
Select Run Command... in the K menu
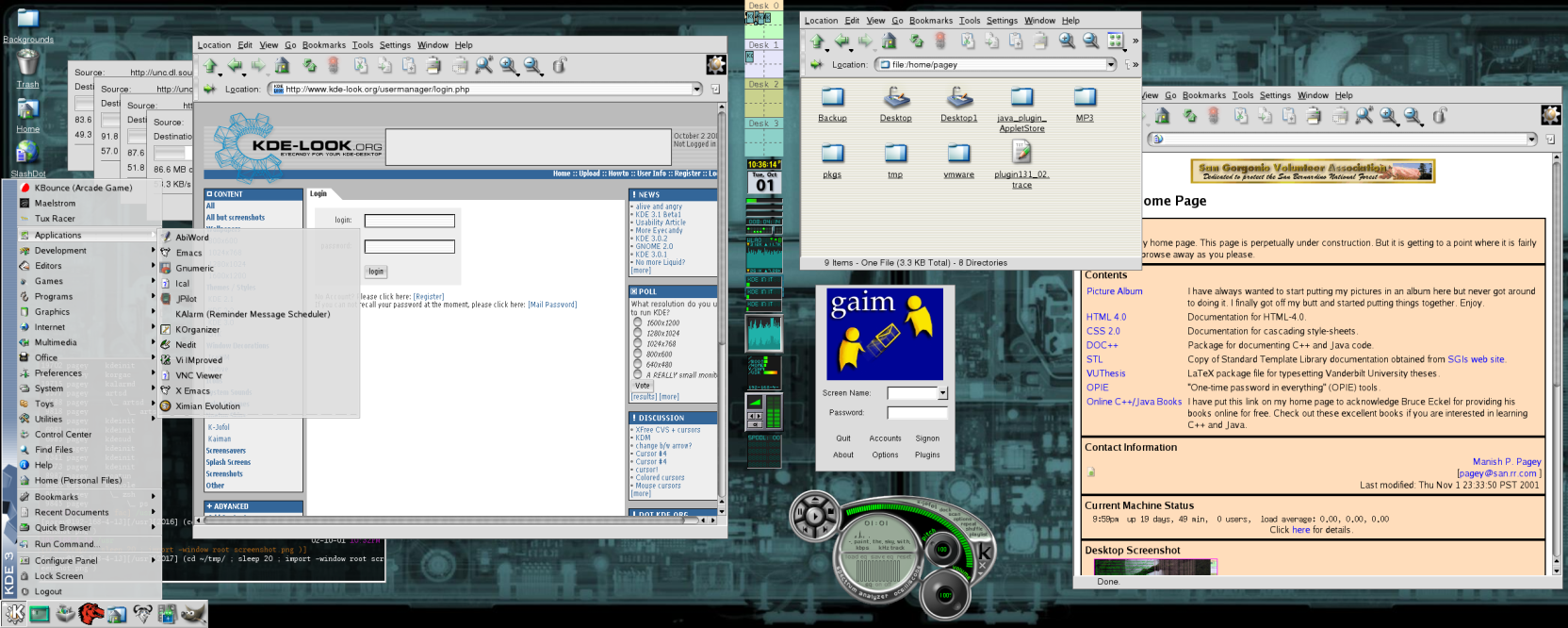pos(90,544)
